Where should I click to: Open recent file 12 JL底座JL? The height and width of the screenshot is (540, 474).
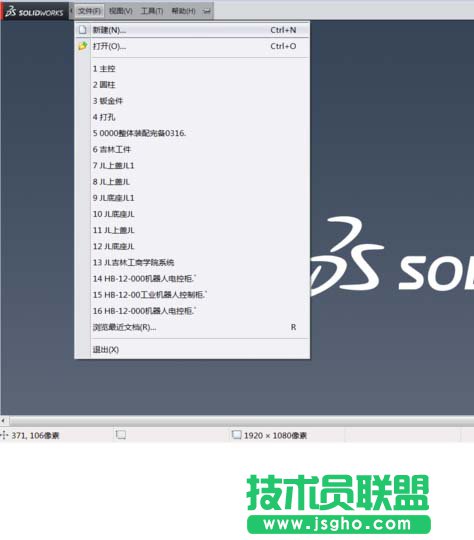pyautogui.click(x=192, y=247)
